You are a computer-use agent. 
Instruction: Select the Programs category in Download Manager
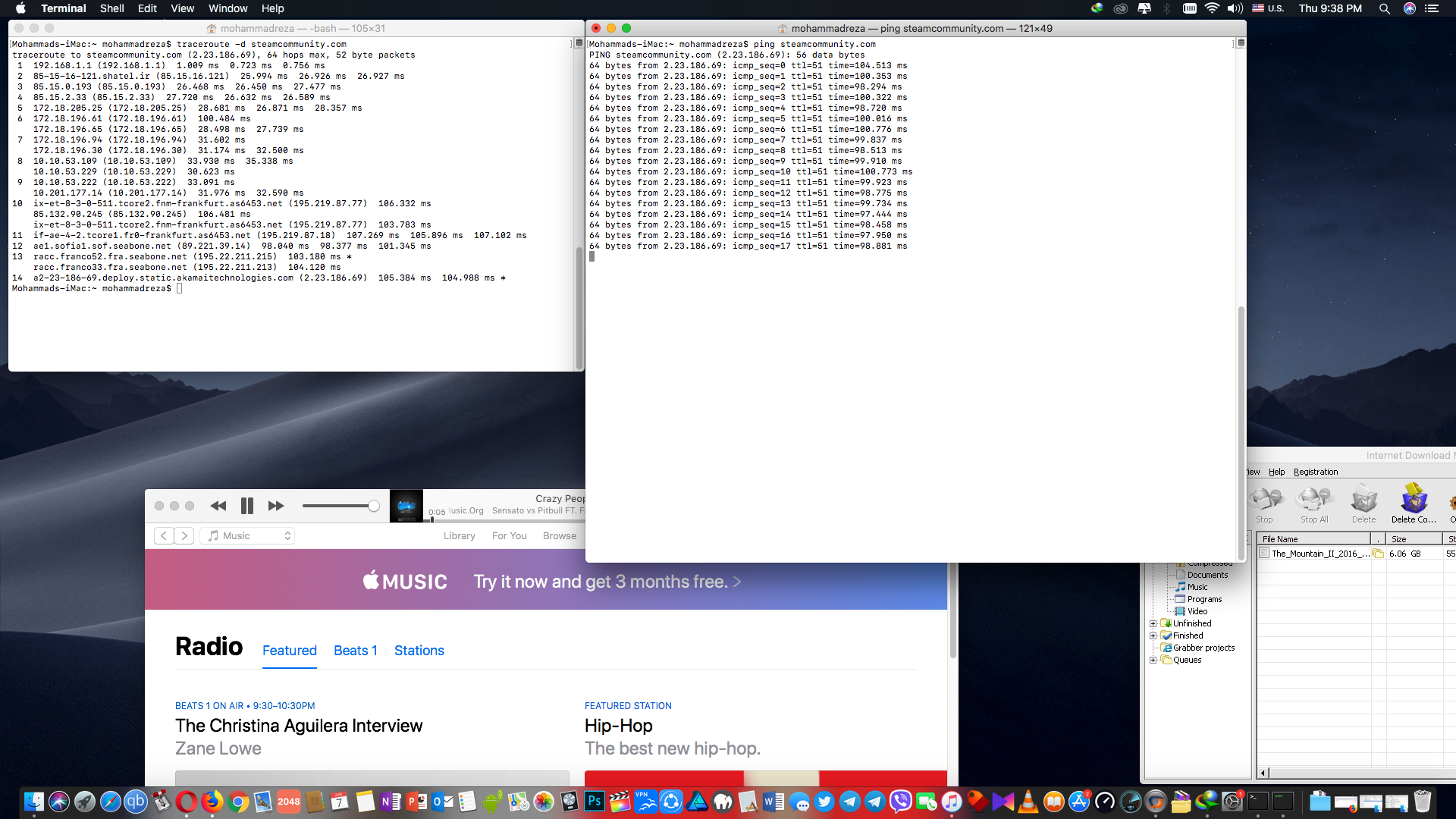(1204, 599)
